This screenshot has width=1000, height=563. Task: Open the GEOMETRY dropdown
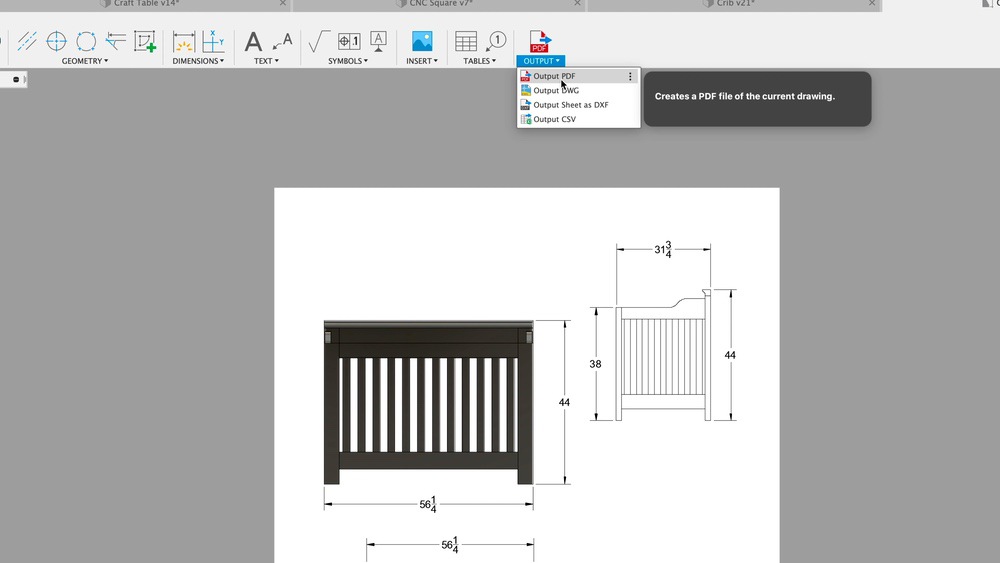pos(85,61)
